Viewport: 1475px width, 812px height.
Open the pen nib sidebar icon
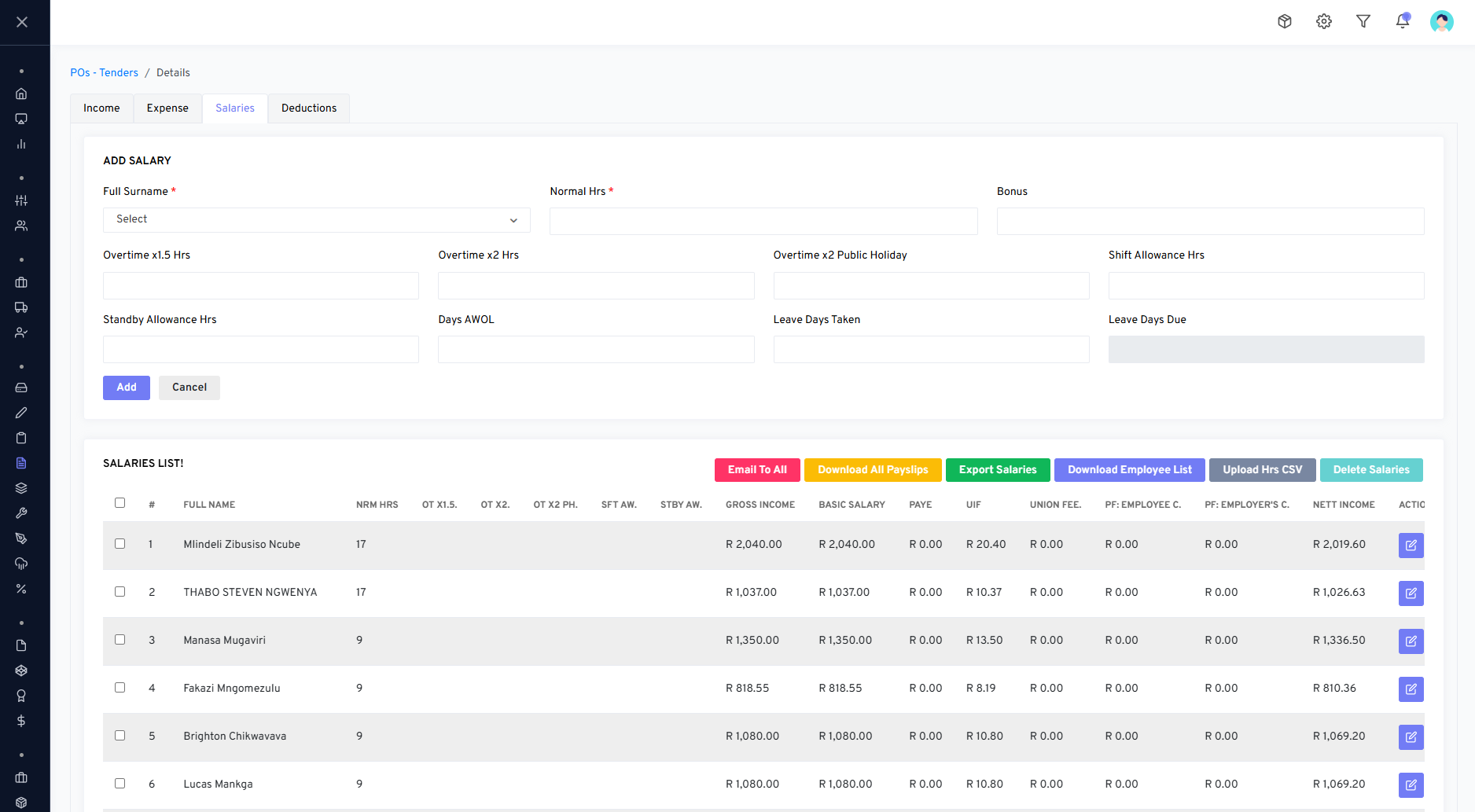pos(21,538)
